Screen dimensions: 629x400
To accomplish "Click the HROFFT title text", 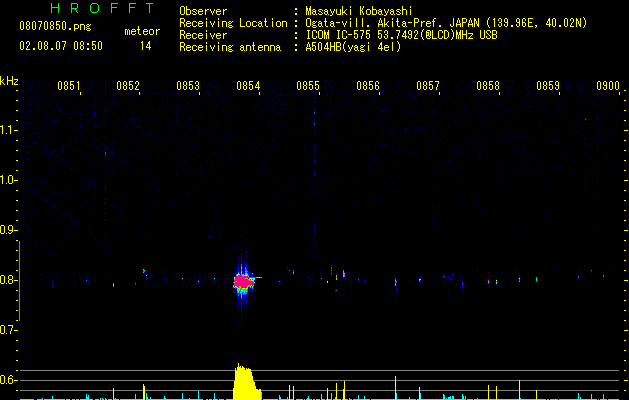I will click(x=103, y=8).
